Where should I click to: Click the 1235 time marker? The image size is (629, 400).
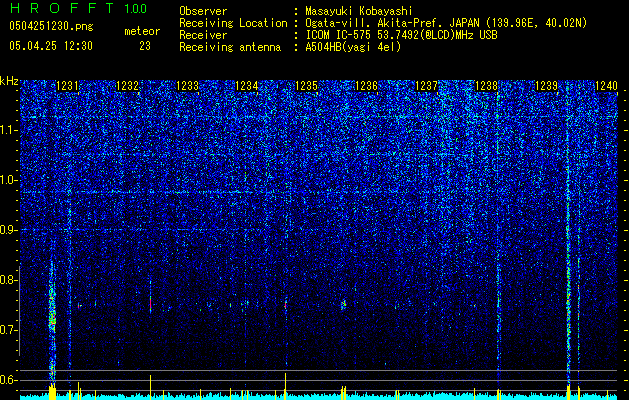306,86
